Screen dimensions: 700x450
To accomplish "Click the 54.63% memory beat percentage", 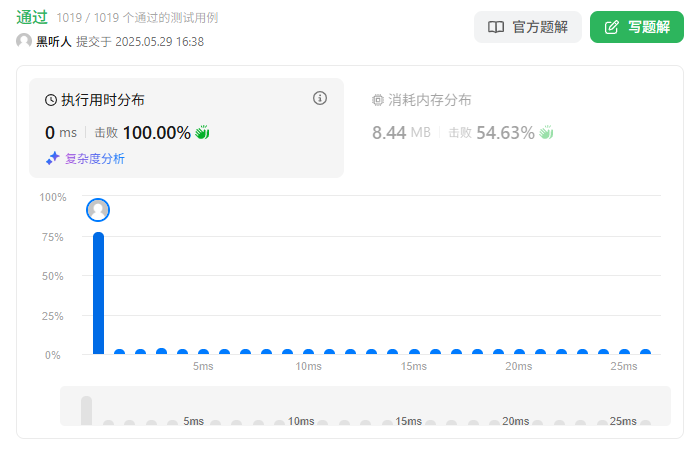I will click(505, 133).
